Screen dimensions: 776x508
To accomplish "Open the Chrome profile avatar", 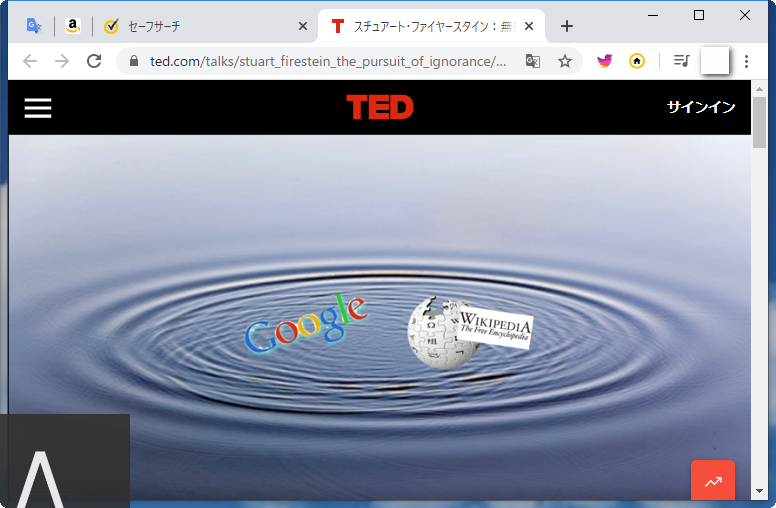I will pyautogui.click(x=715, y=61).
